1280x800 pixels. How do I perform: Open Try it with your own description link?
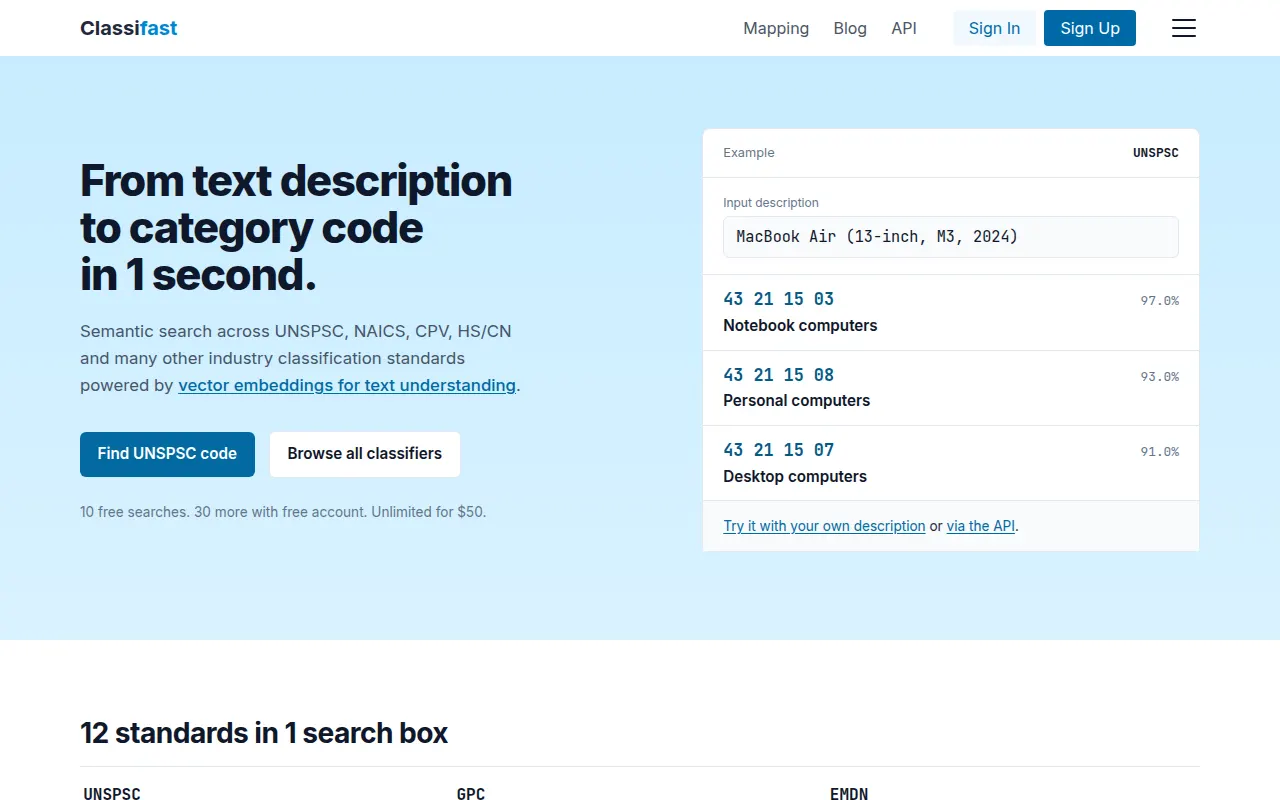(x=824, y=526)
